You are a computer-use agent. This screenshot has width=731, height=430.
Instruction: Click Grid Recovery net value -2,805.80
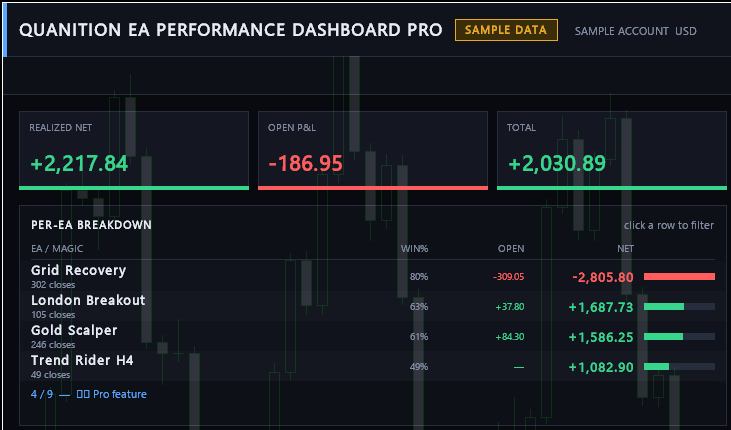coord(603,277)
